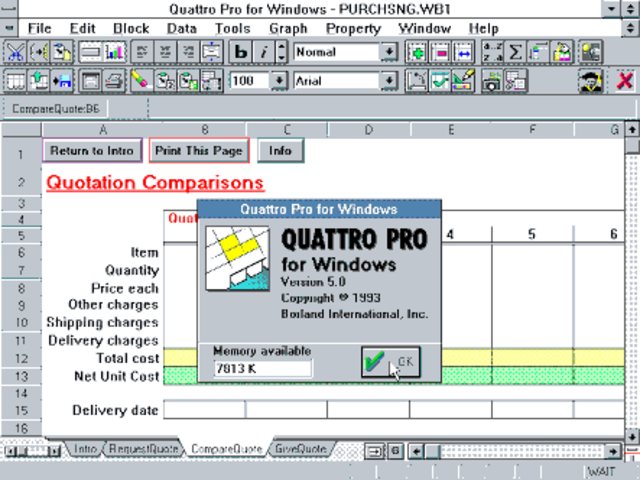Screen dimensions: 640x480
Task: Switch to the RequestQuote page tab
Action: pyautogui.click(x=143, y=449)
